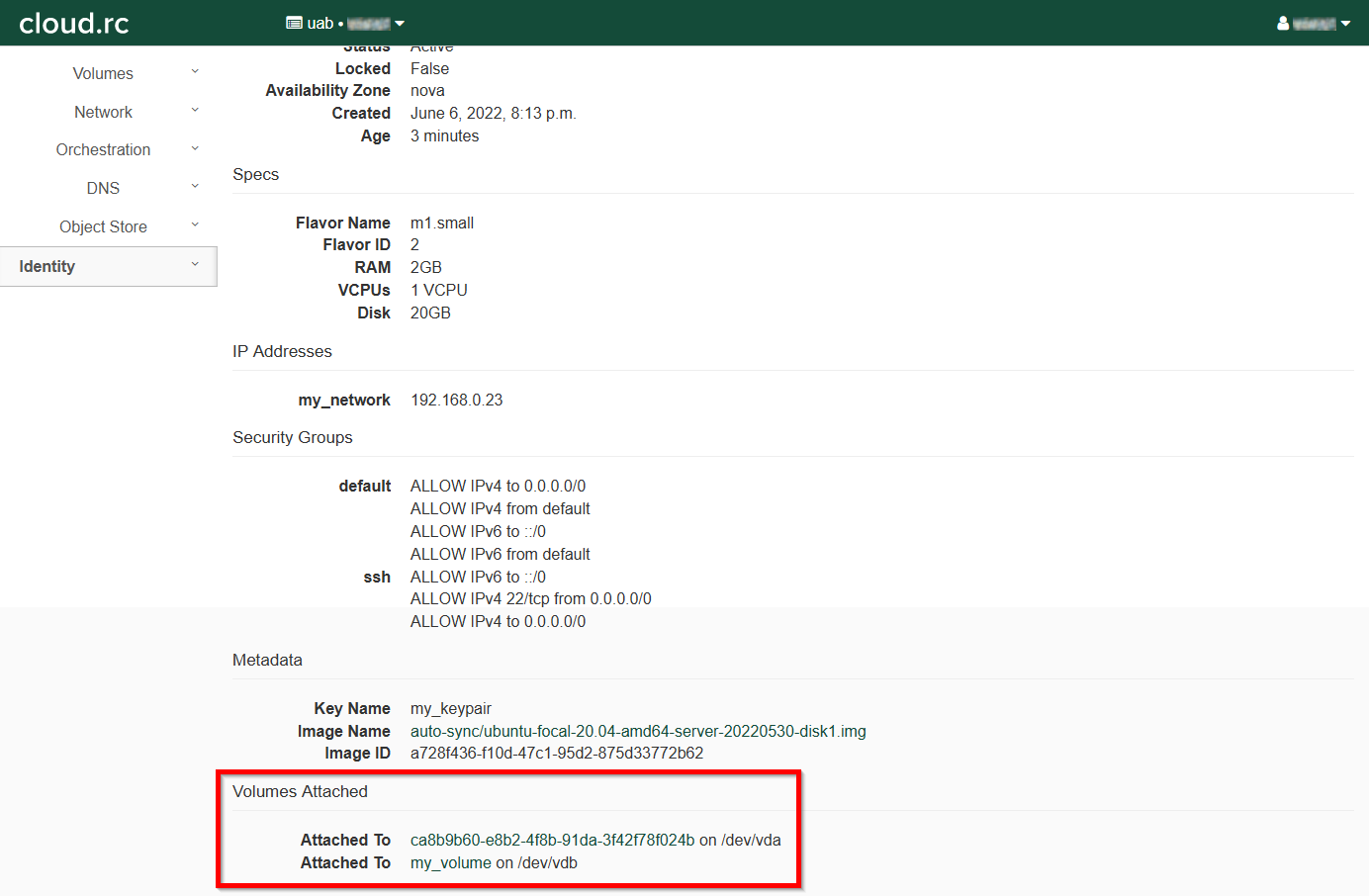This screenshot has width=1369, height=896.
Task: Expand the Network chevron in sidebar
Action: coord(195,110)
